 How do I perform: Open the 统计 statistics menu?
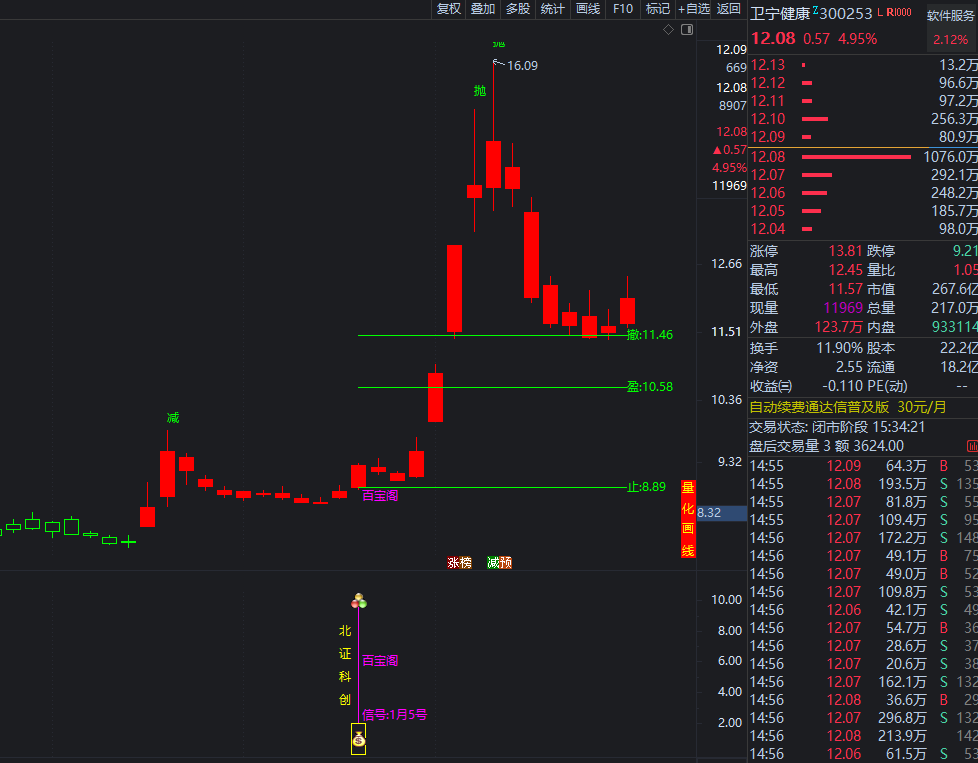click(553, 9)
